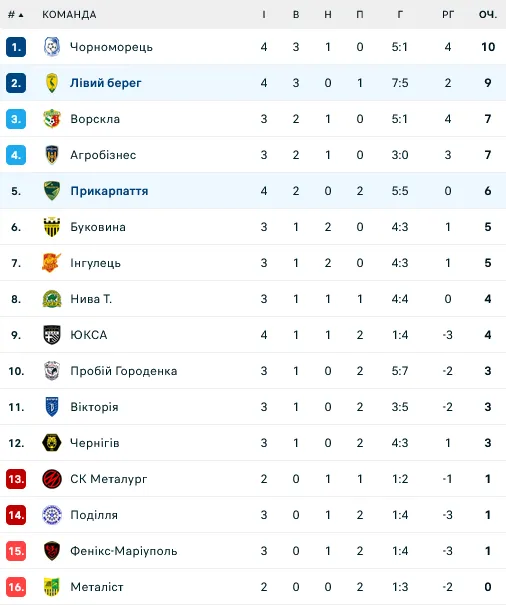Select the Прикарпаття team logo

pyautogui.click(x=52, y=191)
